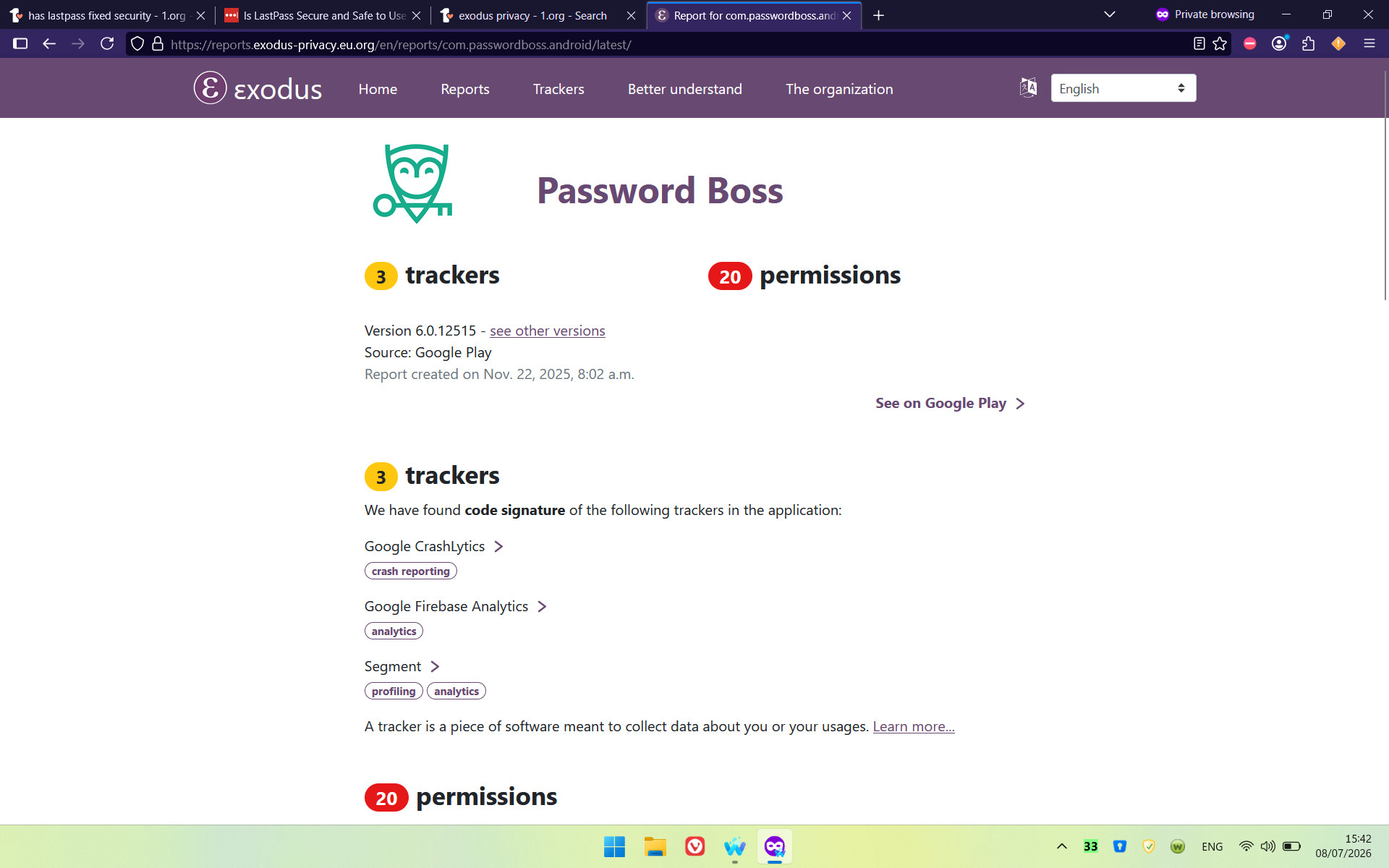Open Wi-Fi network settings in tray
The height and width of the screenshot is (868, 1389).
tap(1246, 846)
